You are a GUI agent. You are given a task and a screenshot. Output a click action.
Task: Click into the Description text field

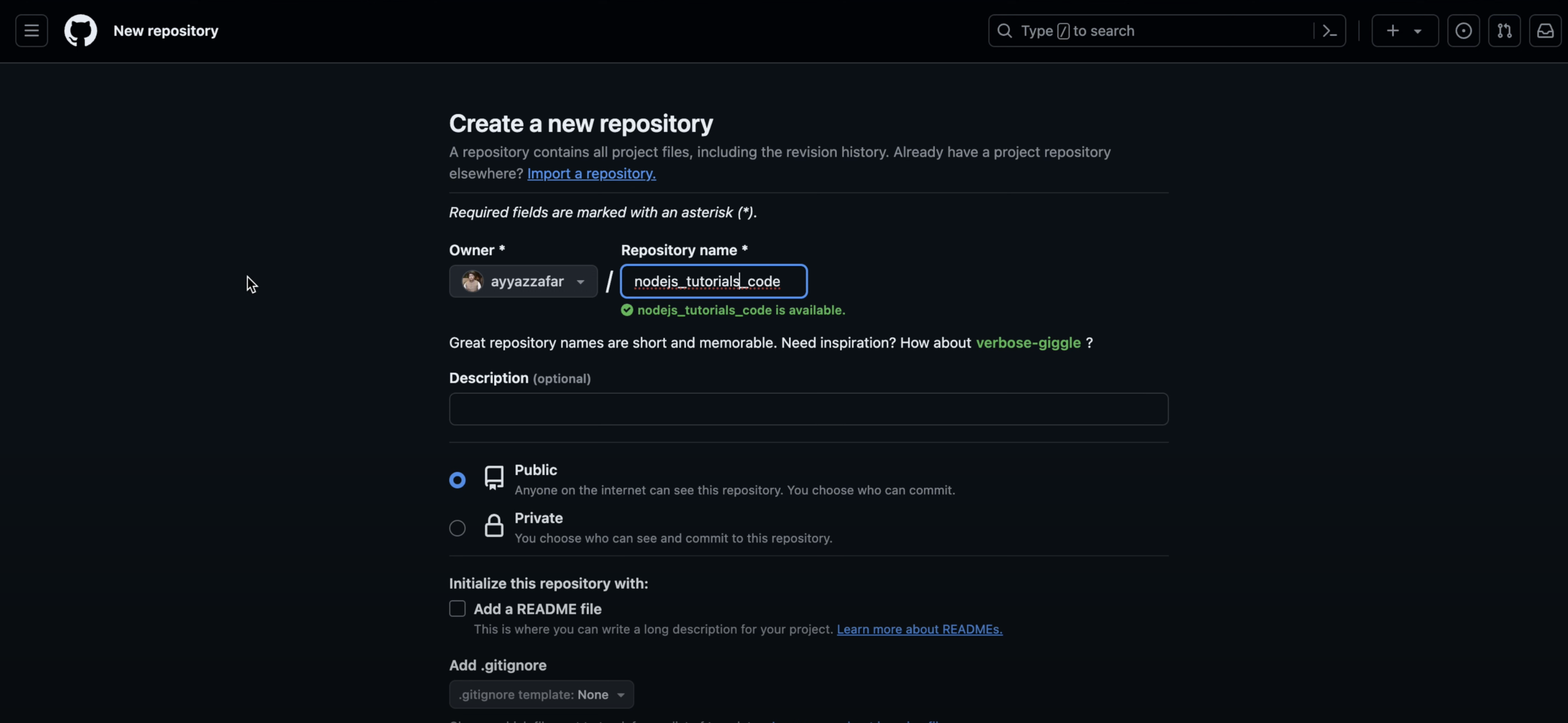pos(809,409)
